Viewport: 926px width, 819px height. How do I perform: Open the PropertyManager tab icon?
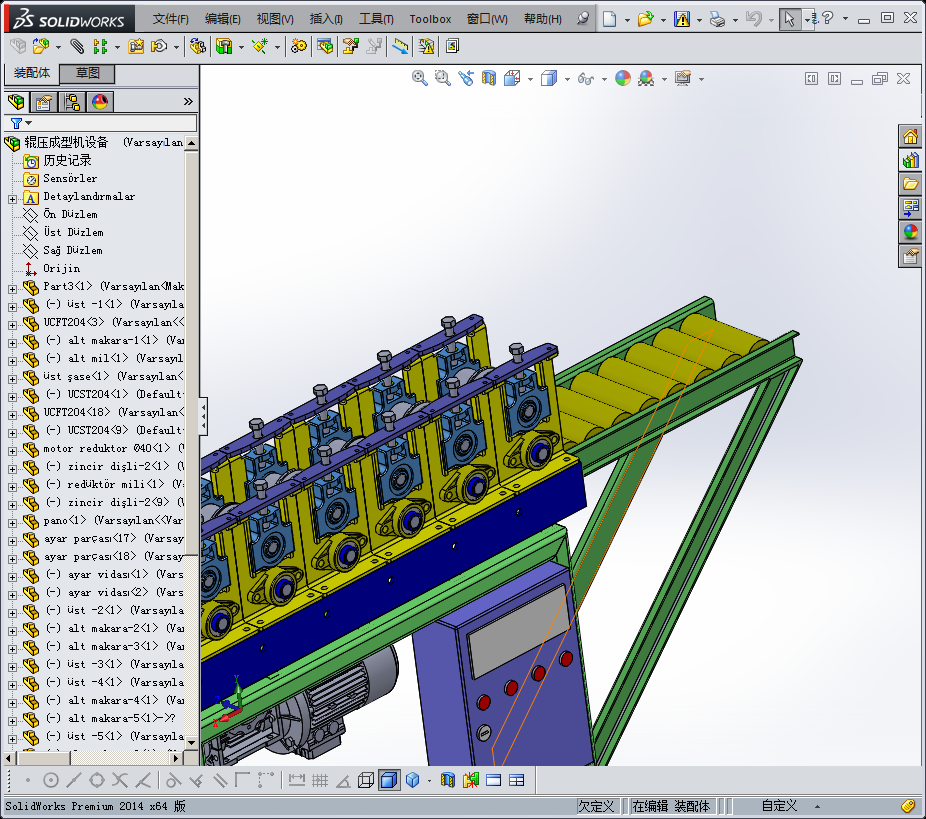tap(44, 102)
